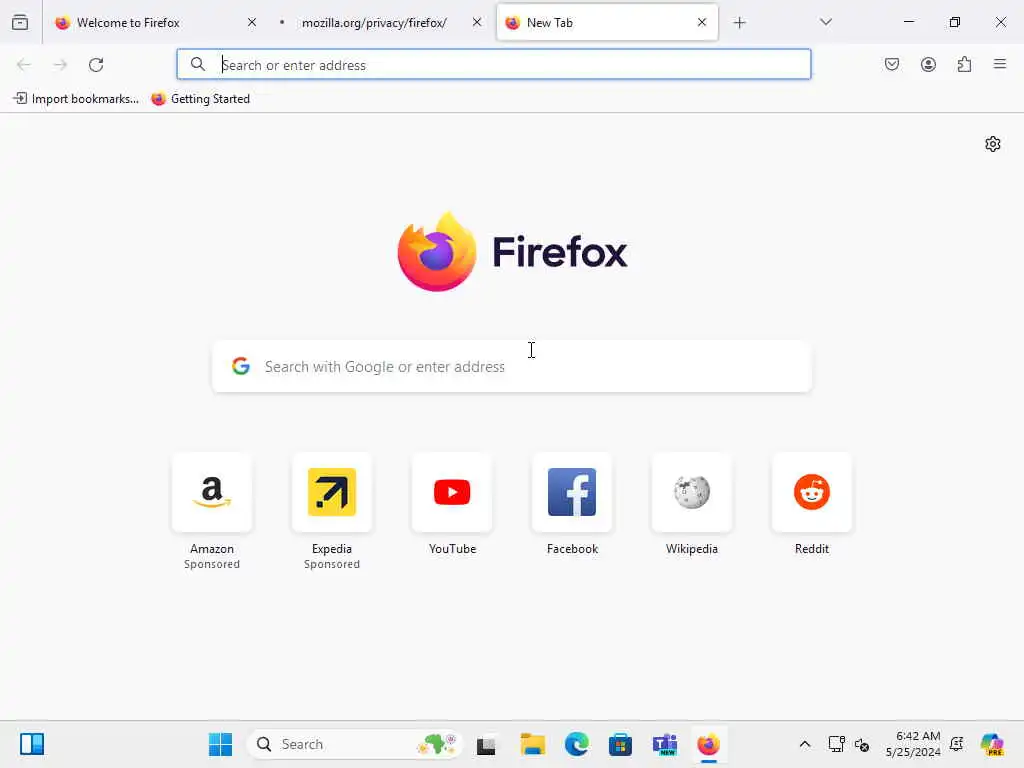
Task: Open the Firefox account menu
Action: click(x=928, y=64)
